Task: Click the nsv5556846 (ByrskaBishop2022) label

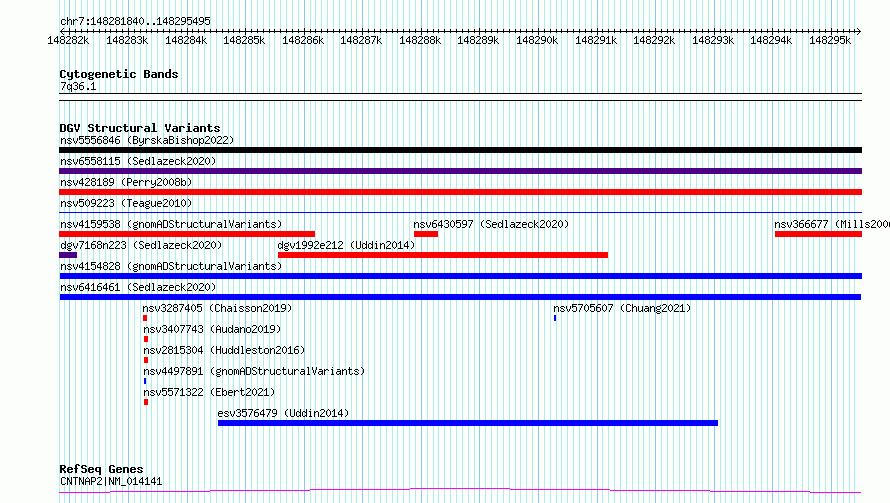Action: pyautogui.click(x=147, y=140)
